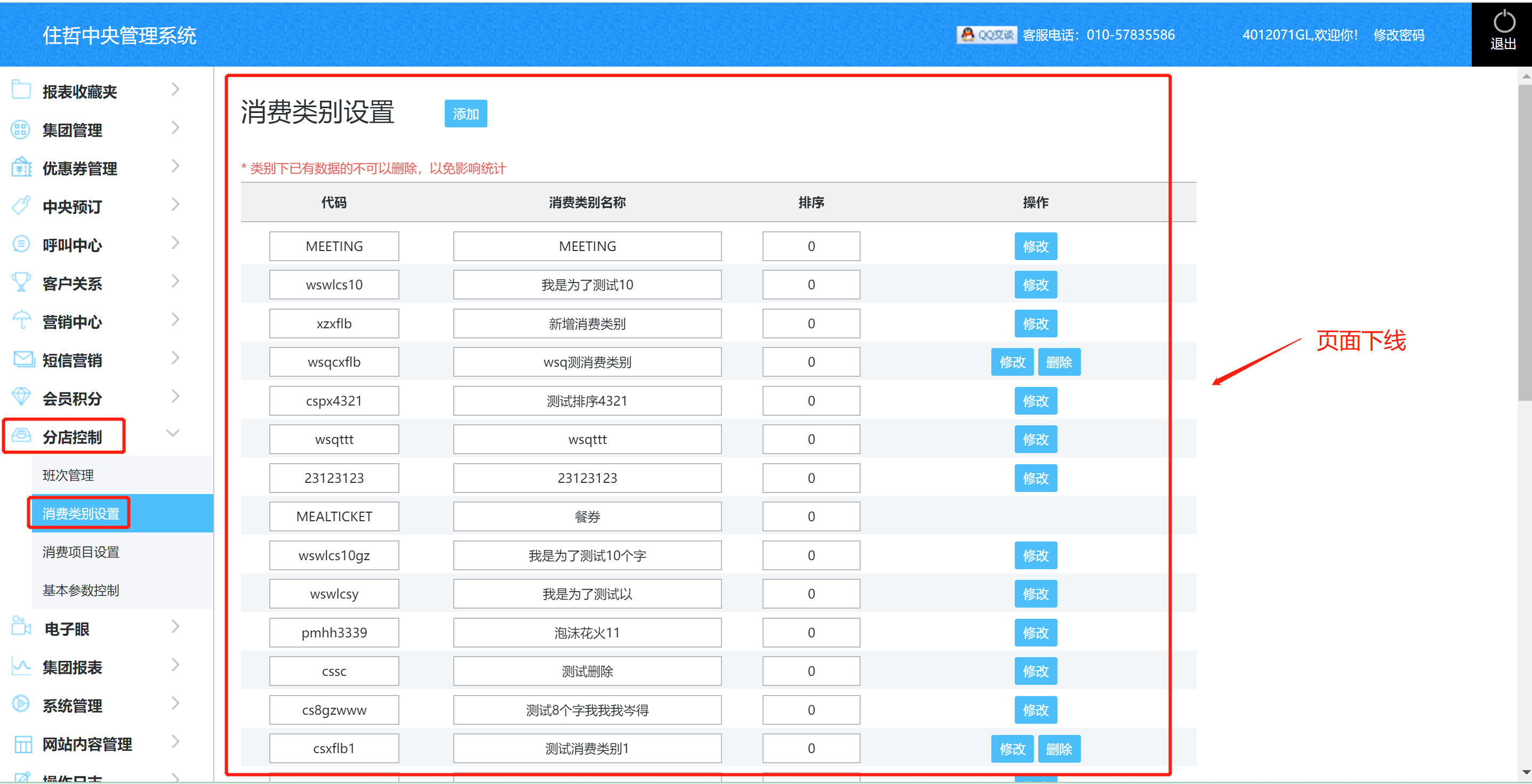Expand the 系统管理 chevron
The image size is (1532, 784).
tap(175, 704)
